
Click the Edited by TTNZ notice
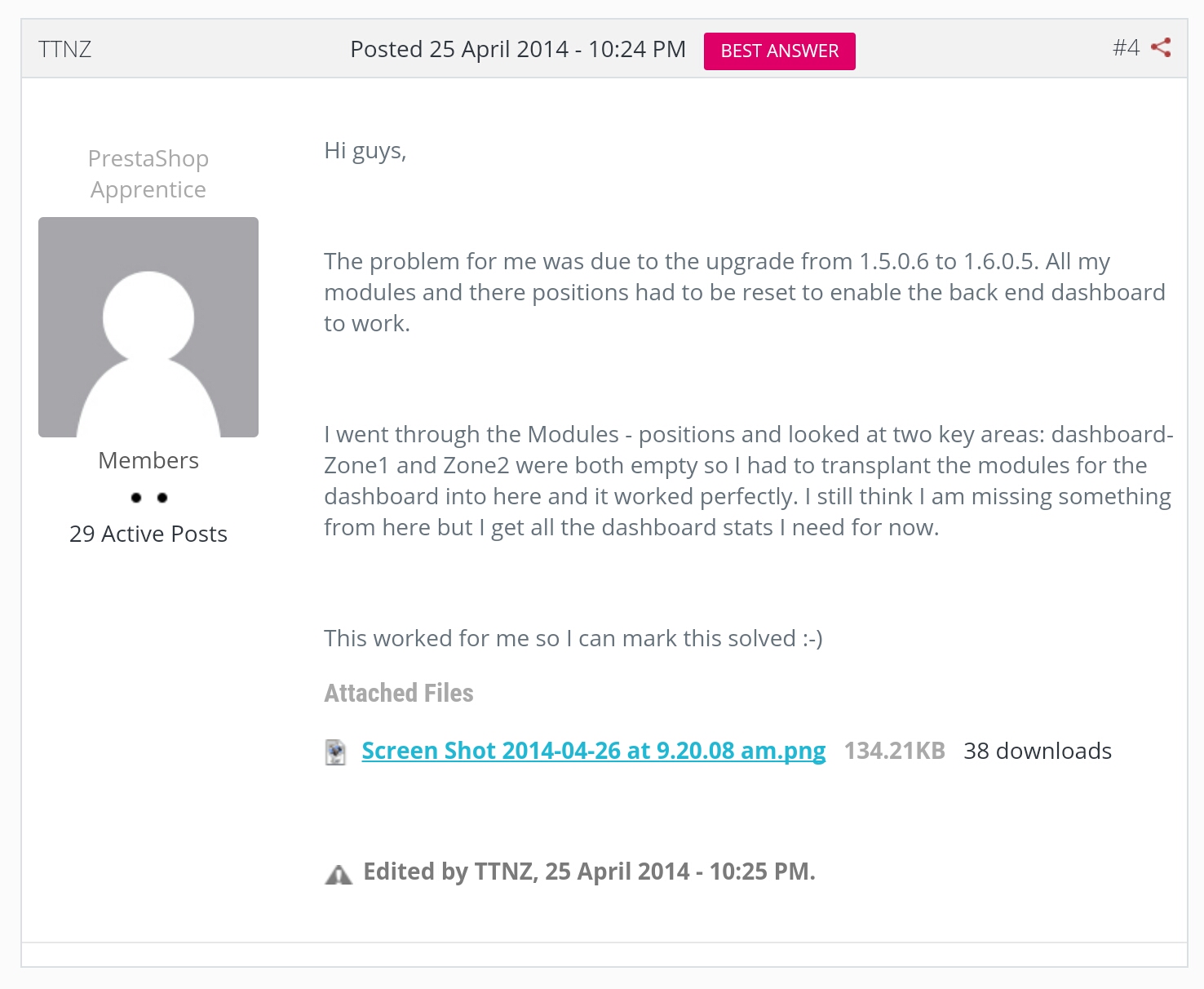[x=589, y=871]
